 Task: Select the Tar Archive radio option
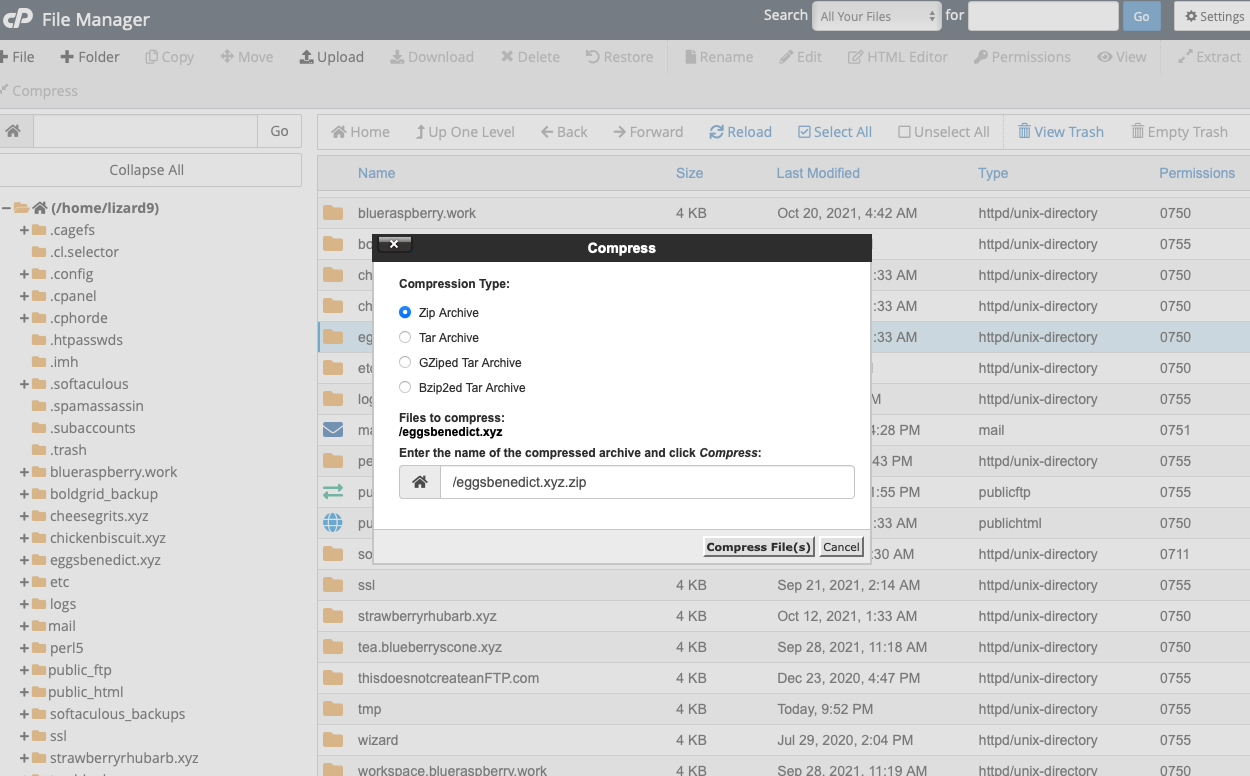coord(405,338)
